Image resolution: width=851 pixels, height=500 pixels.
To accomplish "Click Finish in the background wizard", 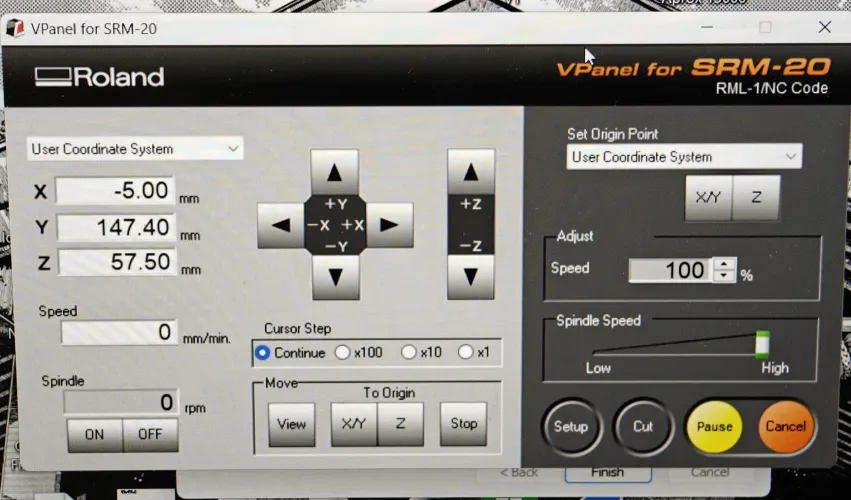I will point(608,472).
